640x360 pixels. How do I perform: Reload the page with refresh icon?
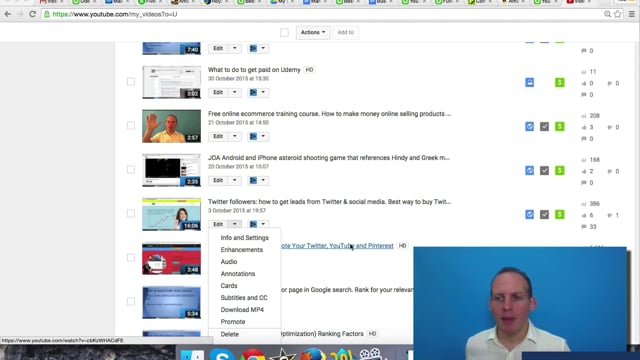(x=33, y=14)
